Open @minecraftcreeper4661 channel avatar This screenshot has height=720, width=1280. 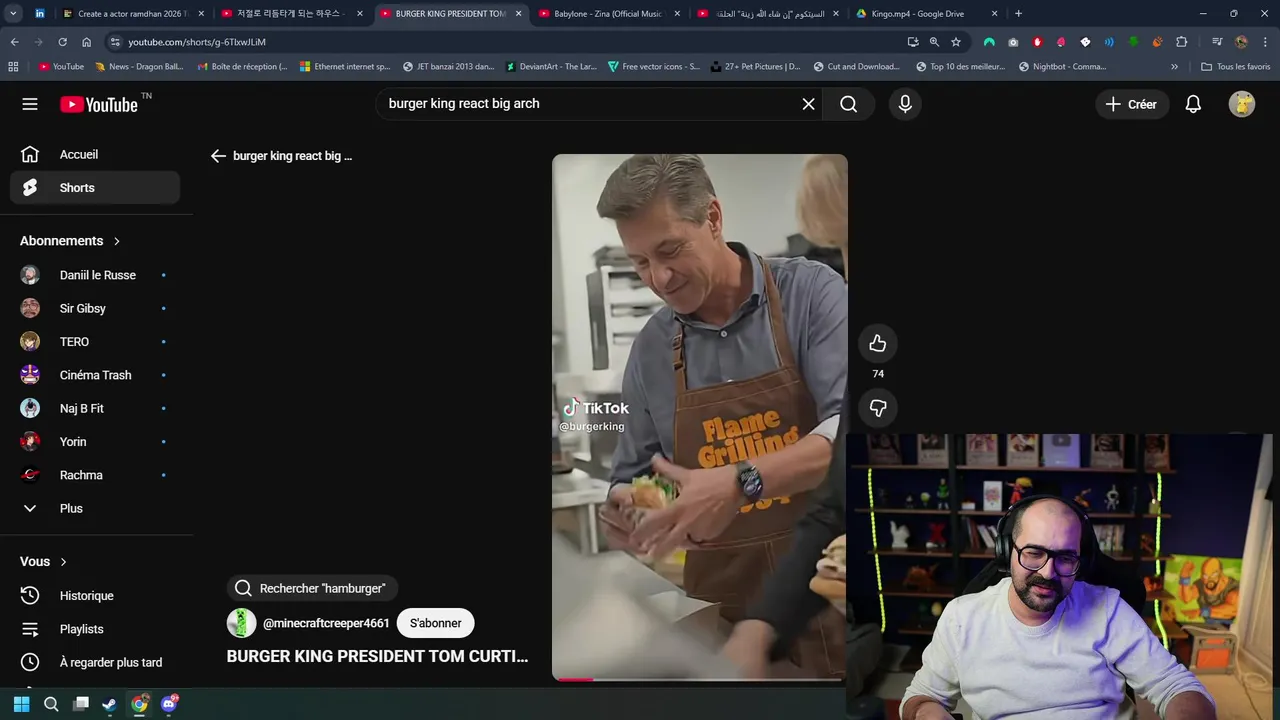point(241,623)
